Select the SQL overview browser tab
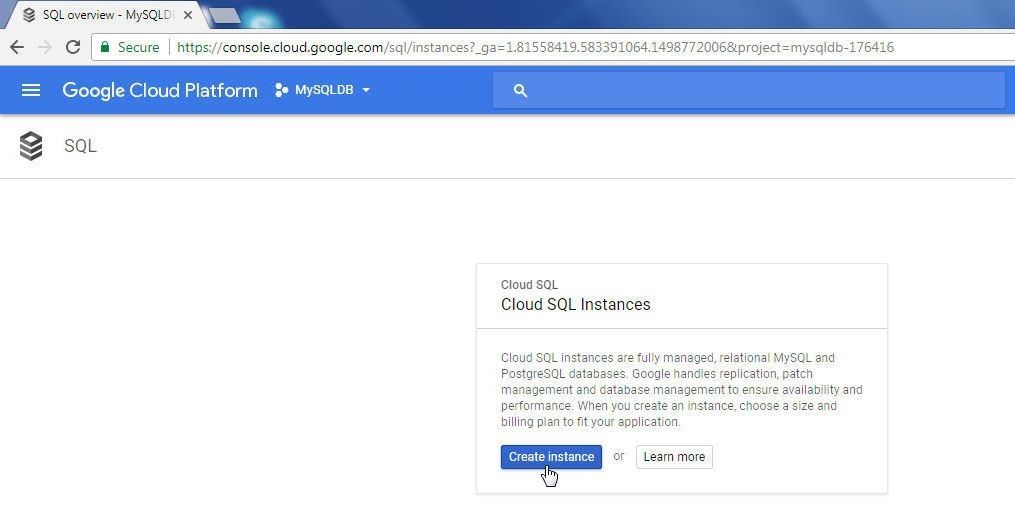The width and height of the screenshot is (1015, 516). pos(107,15)
